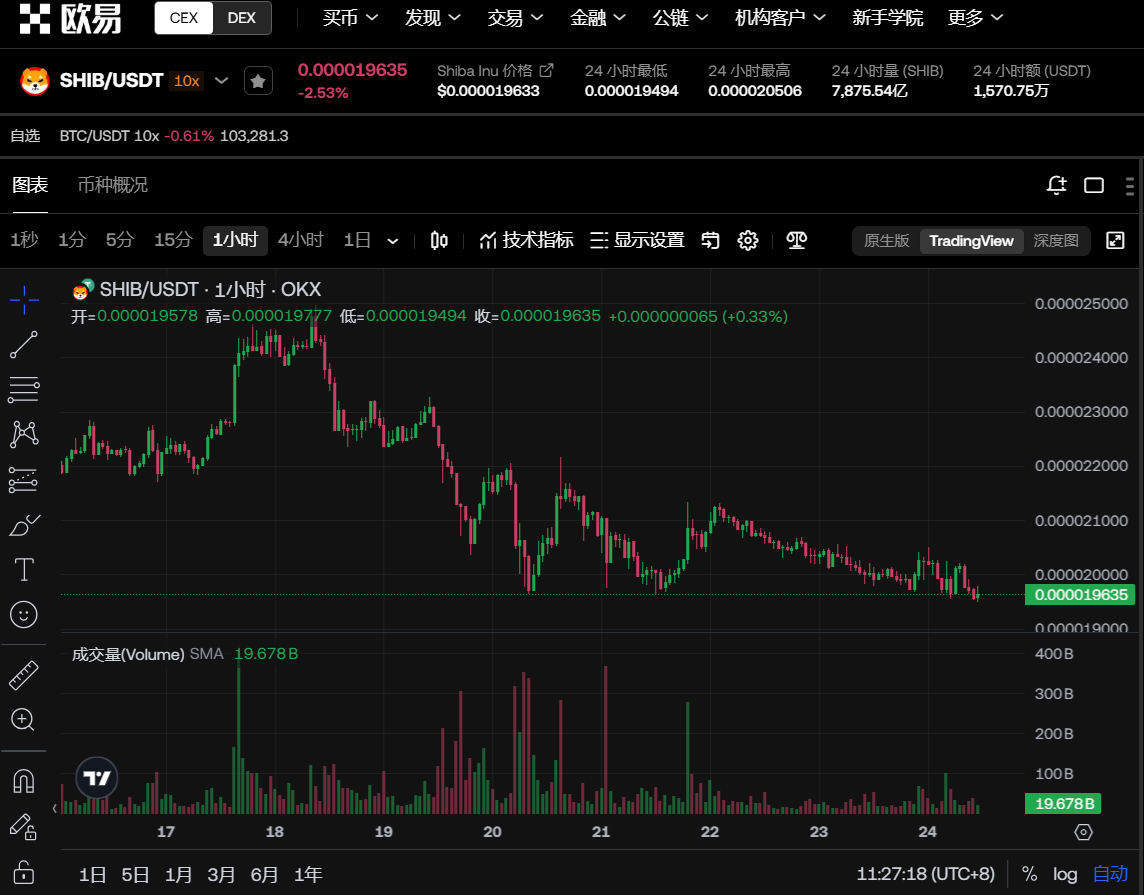
Task: Open the candlestick chart style icon
Action: [439, 240]
